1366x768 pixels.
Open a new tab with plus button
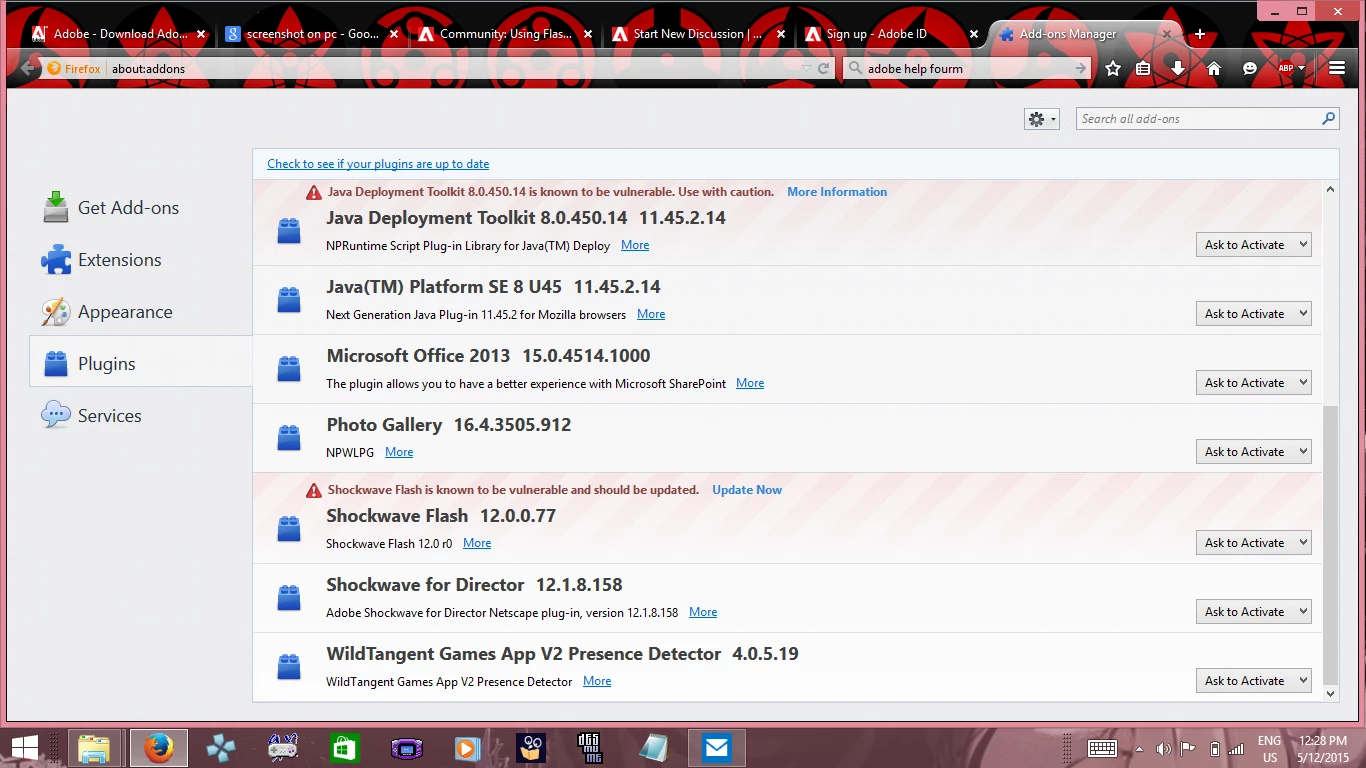click(x=1200, y=33)
